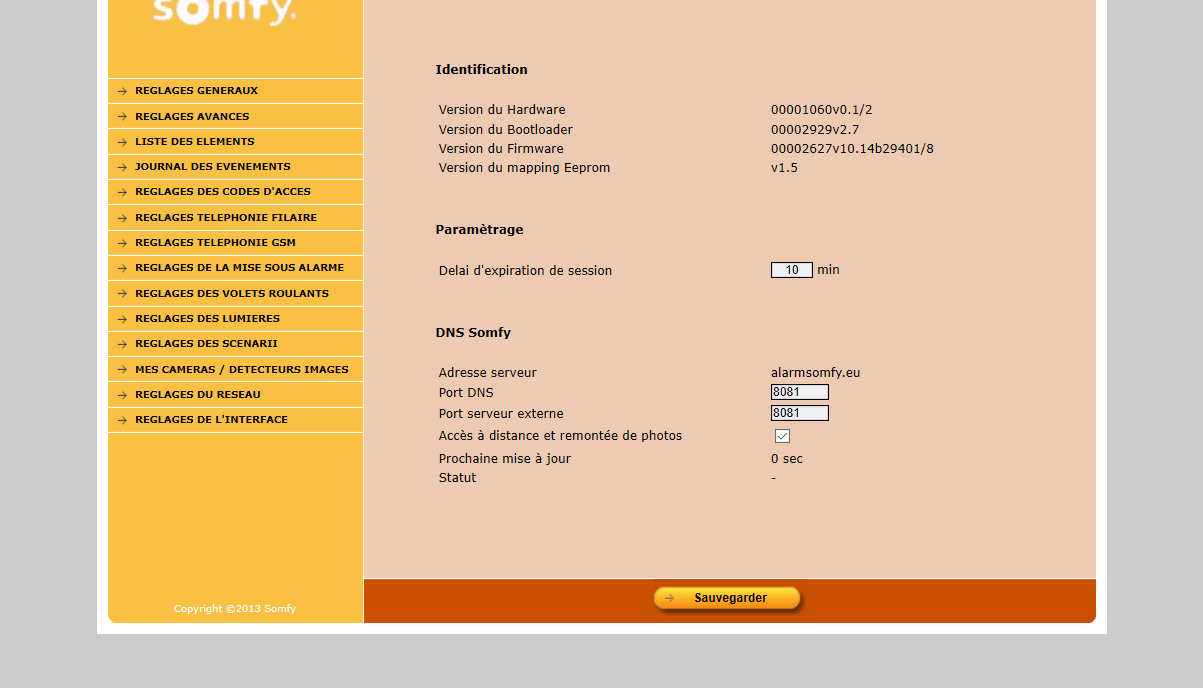The image size is (1203, 688).
Task: Open REGLAGES DES VOLETS ROULANTS
Action: click(x=235, y=294)
